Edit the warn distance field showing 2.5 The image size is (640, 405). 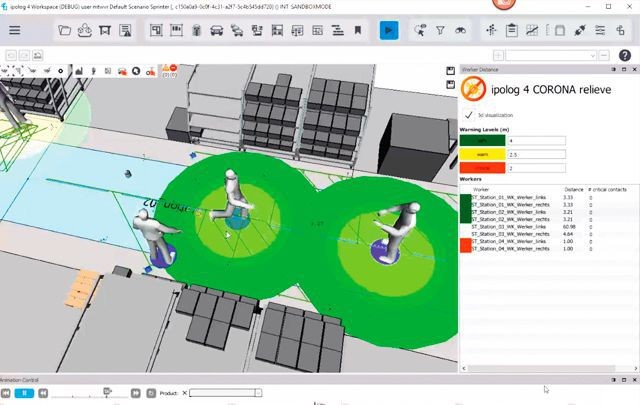click(536, 154)
